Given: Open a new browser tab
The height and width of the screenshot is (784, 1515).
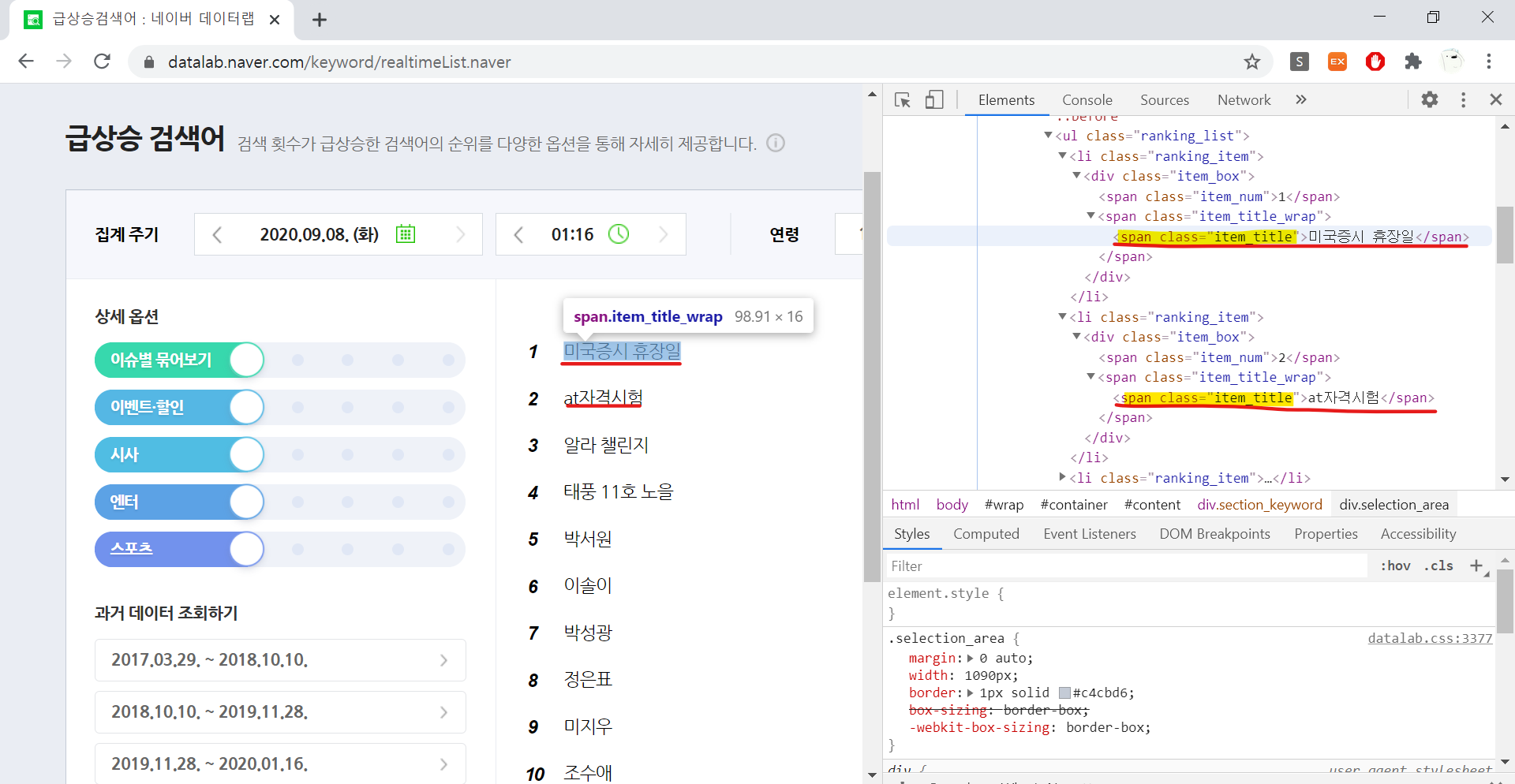Looking at the screenshot, I should 320,20.
